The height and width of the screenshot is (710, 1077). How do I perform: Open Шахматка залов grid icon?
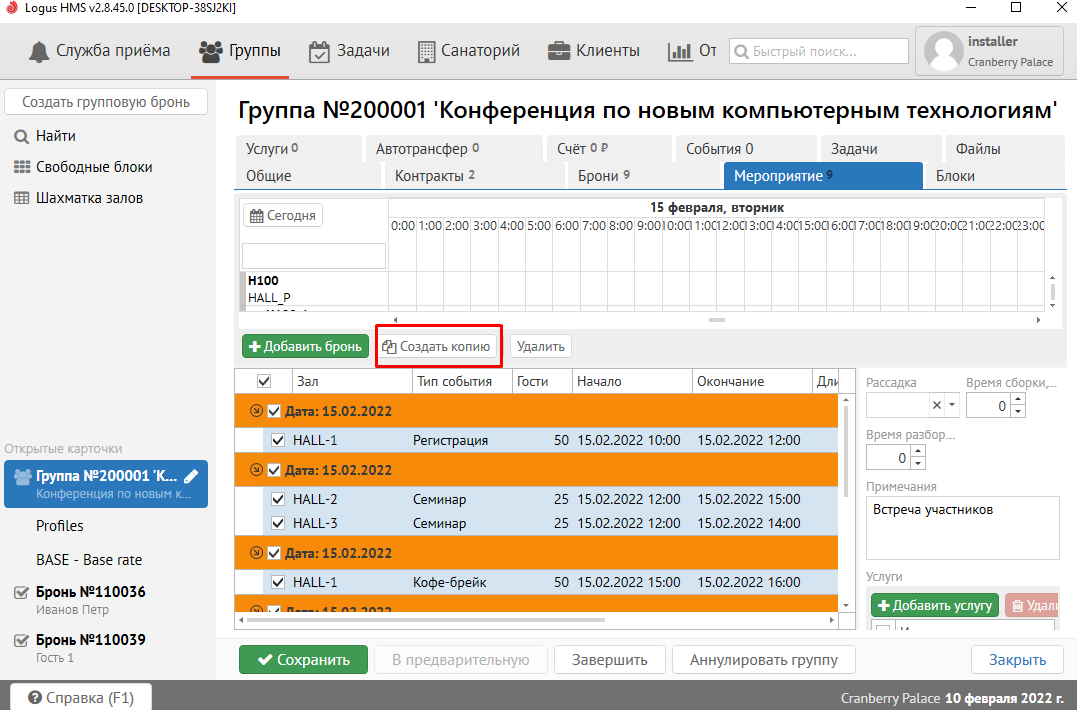click(x=21, y=198)
